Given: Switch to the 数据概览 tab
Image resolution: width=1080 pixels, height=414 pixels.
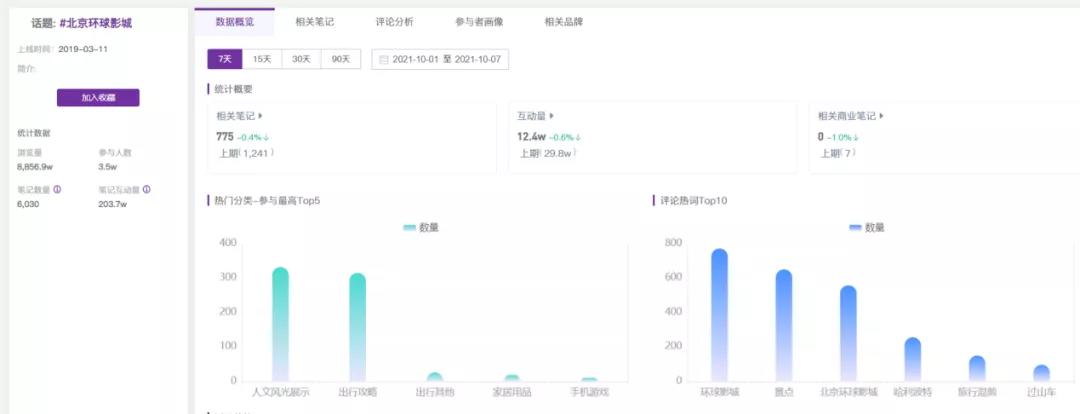Looking at the screenshot, I should pos(234,21).
